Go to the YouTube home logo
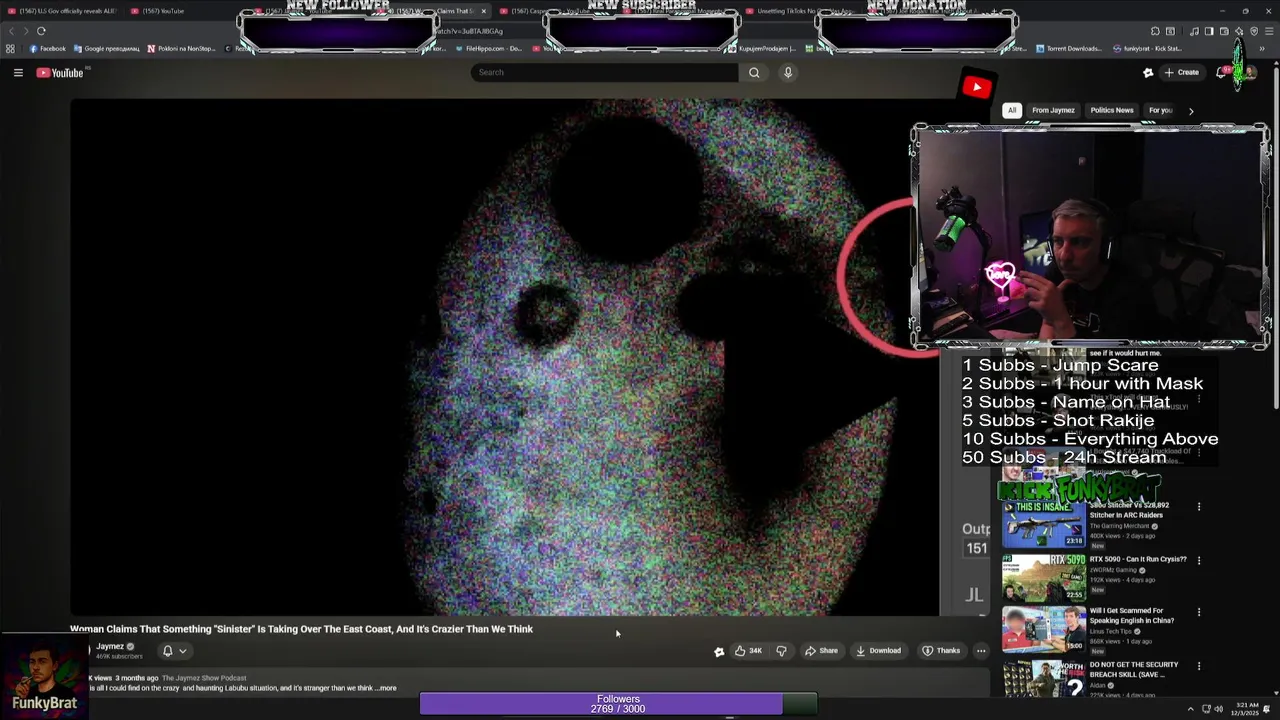This screenshot has width=1280, height=720. pyautogui.click(x=60, y=72)
